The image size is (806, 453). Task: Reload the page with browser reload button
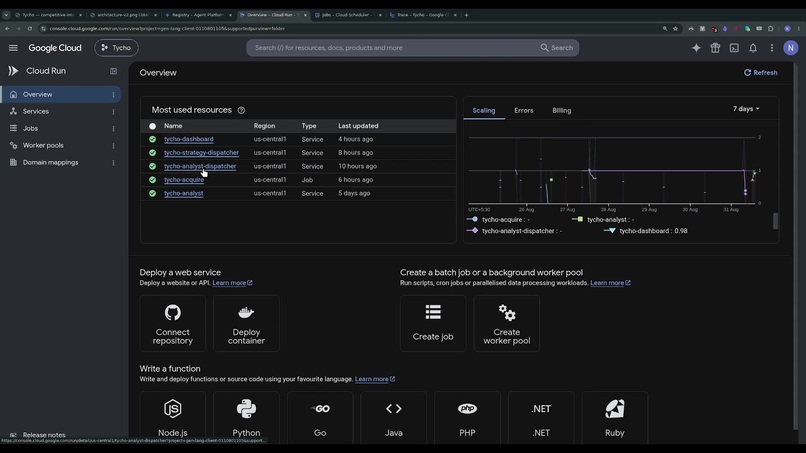click(30, 29)
